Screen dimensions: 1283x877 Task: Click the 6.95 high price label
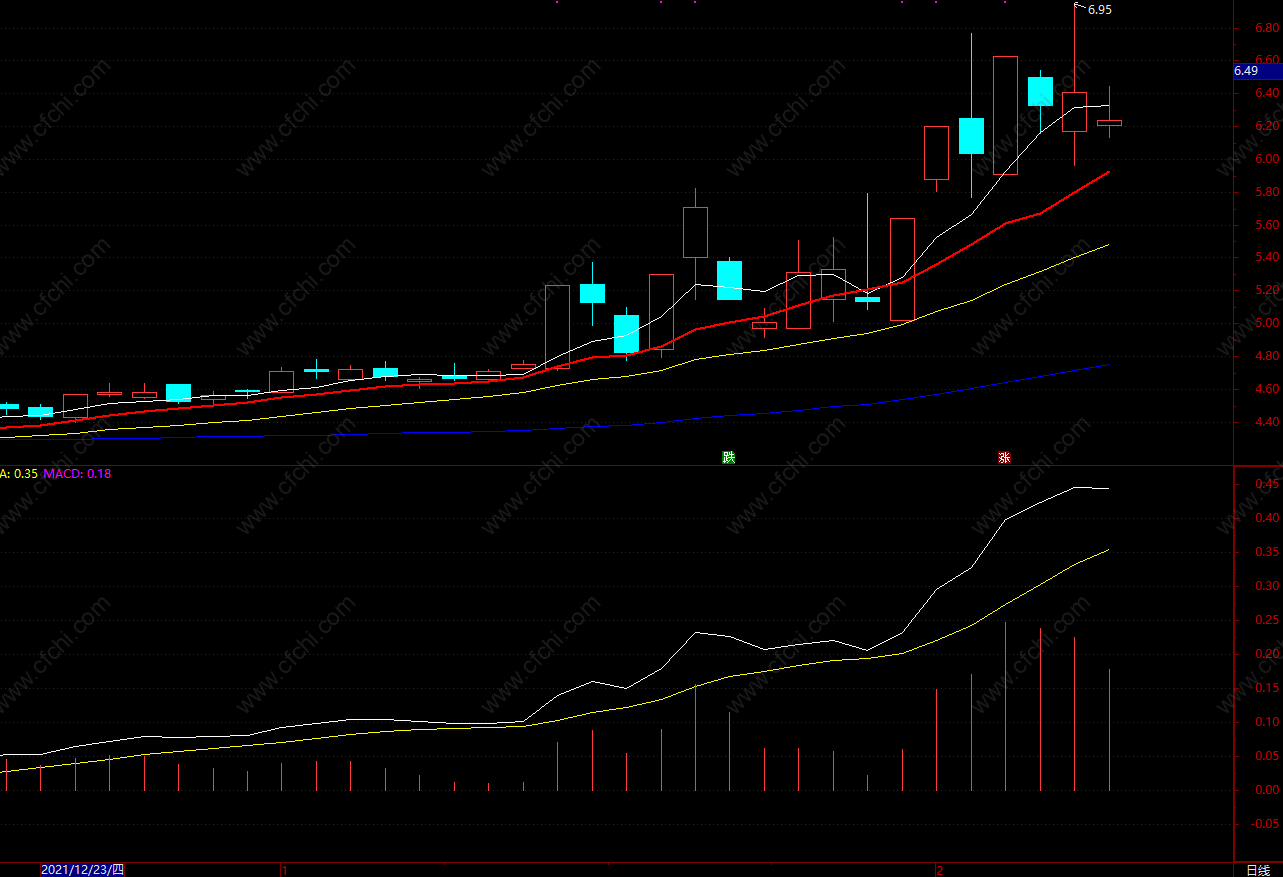(x=1099, y=10)
